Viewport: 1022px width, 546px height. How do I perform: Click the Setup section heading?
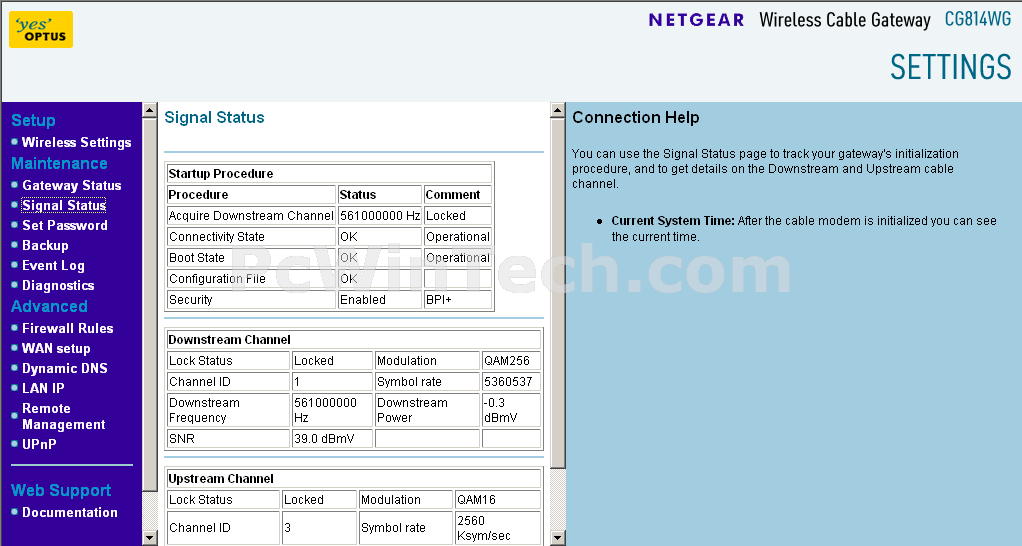click(x=33, y=121)
